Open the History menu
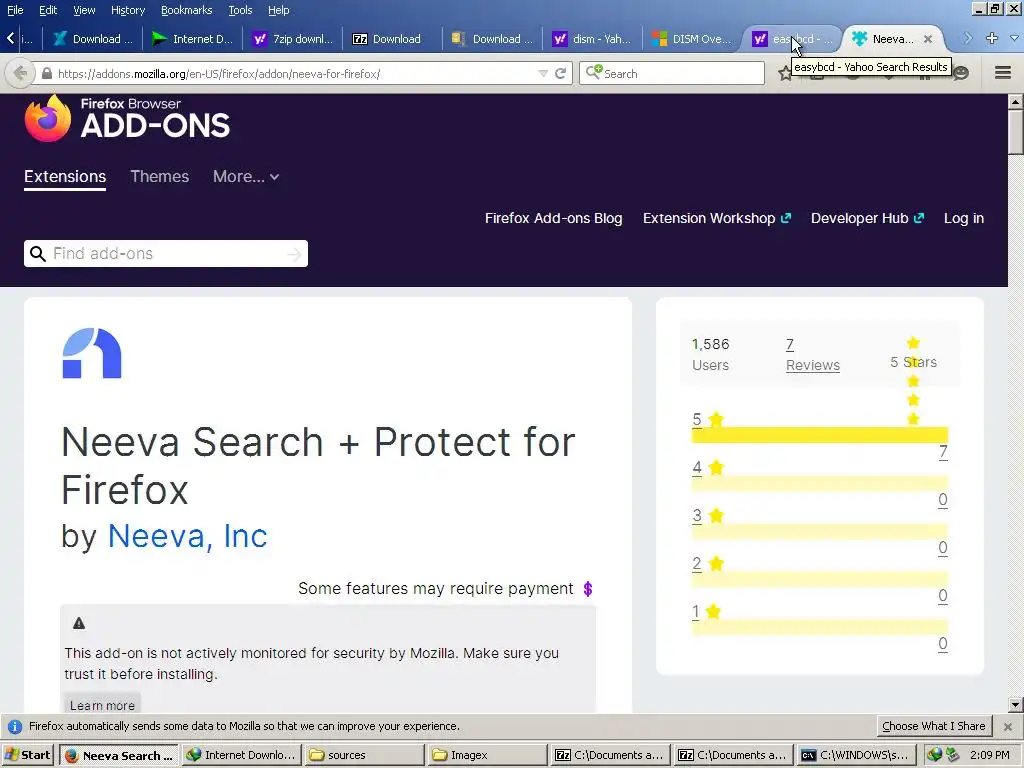The height and width of the screenshot is (768, 1024). tap(128, 10)
